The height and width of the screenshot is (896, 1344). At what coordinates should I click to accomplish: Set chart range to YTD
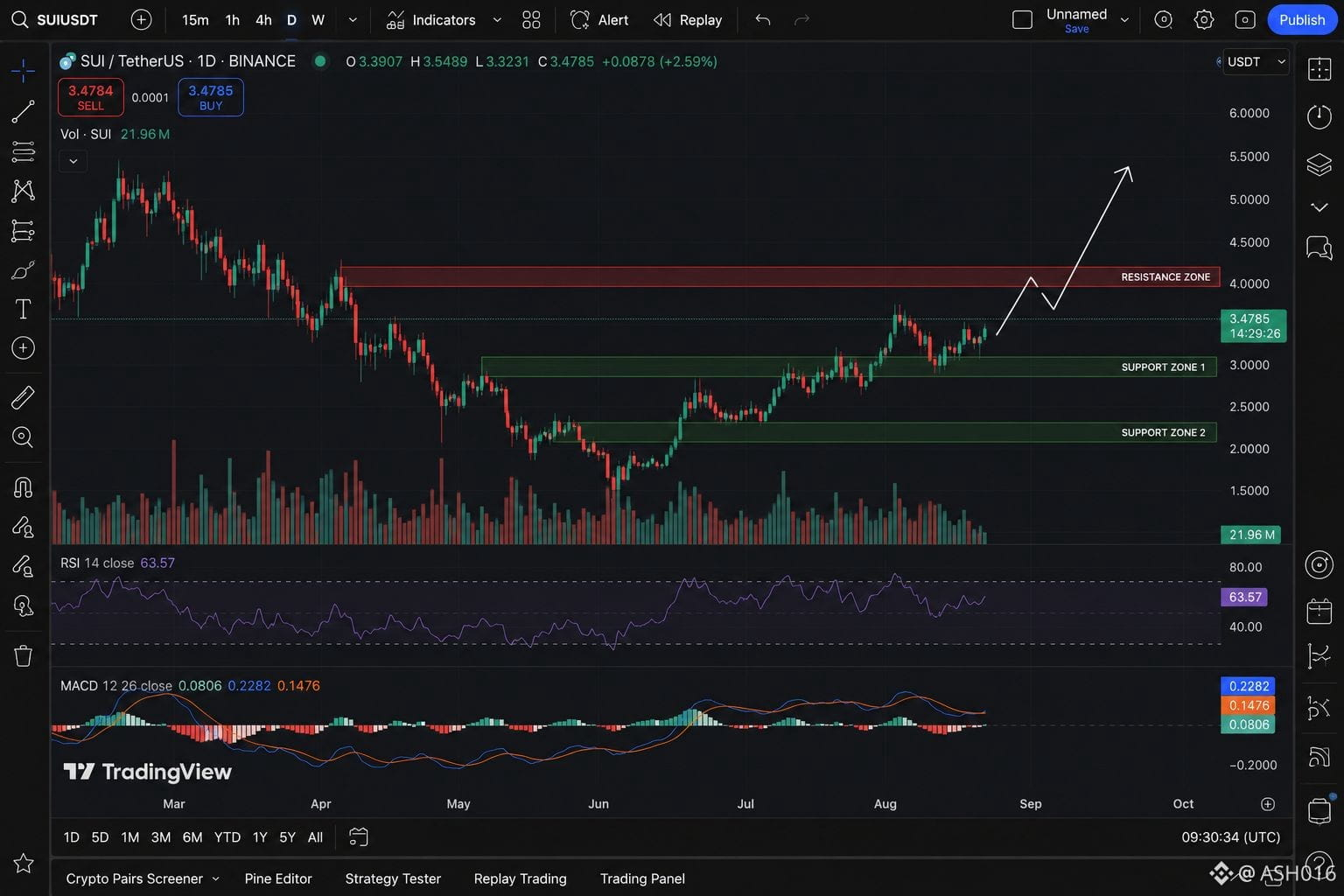227,837
